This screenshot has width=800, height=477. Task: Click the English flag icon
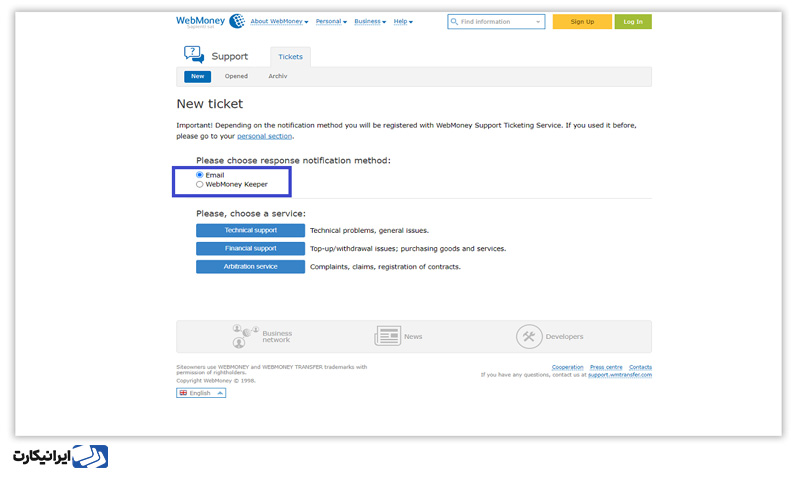[183, 393]
